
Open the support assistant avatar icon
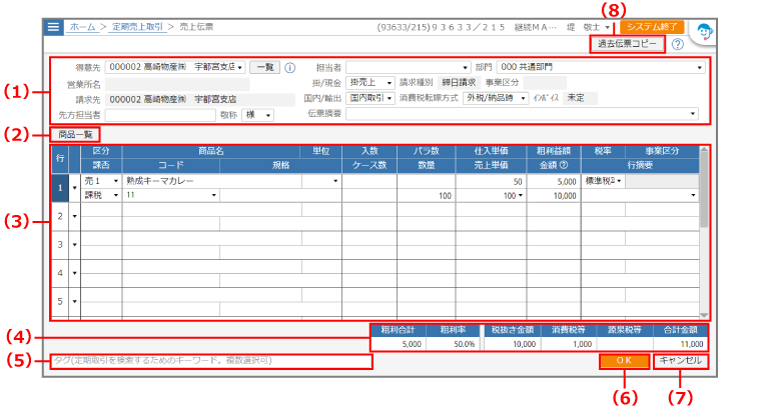[x=704, y=32]
